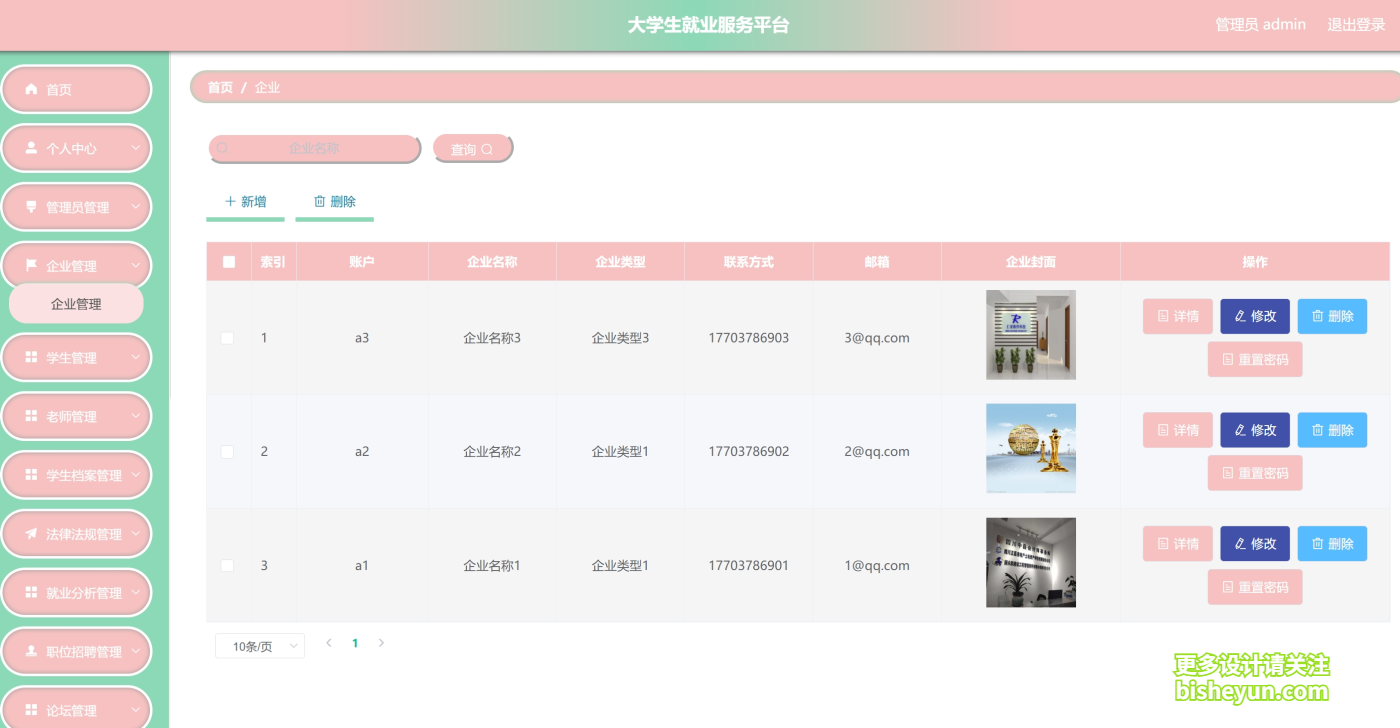Screen dimensions: 1400x728
Task: Click the trash icon for batch 删除
Action: pos(319,201)
